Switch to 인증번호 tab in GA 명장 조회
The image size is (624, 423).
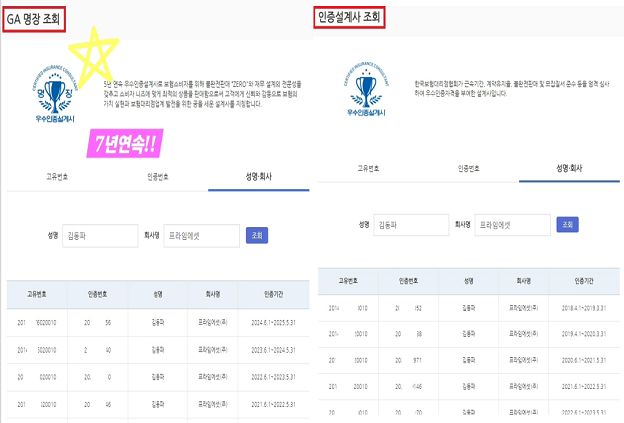coord(158,177)
